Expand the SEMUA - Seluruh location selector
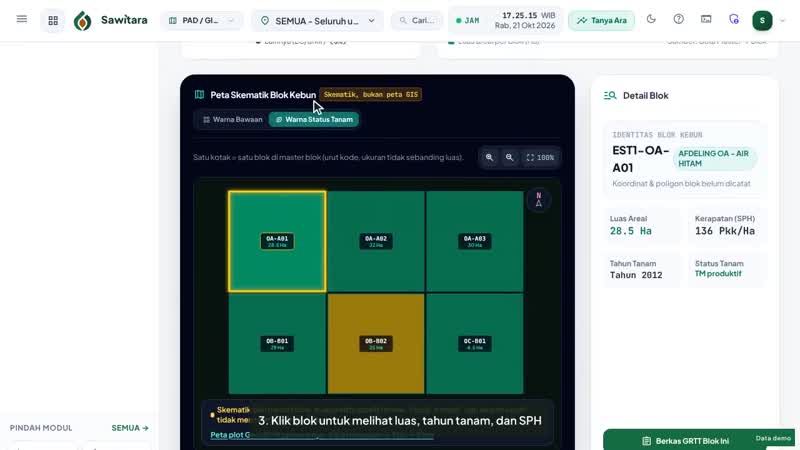 tap(318, 21)
